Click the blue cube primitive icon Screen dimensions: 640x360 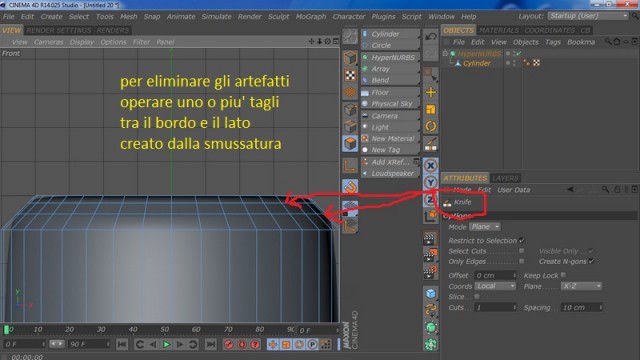431,293
